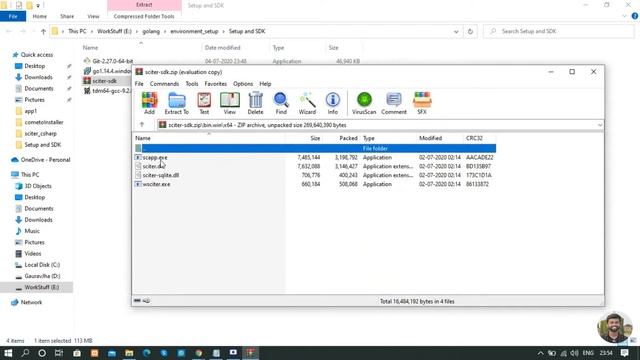The image size is (640, 360).
Task: Go up one folder in Explorer
Action: point(43,31)
